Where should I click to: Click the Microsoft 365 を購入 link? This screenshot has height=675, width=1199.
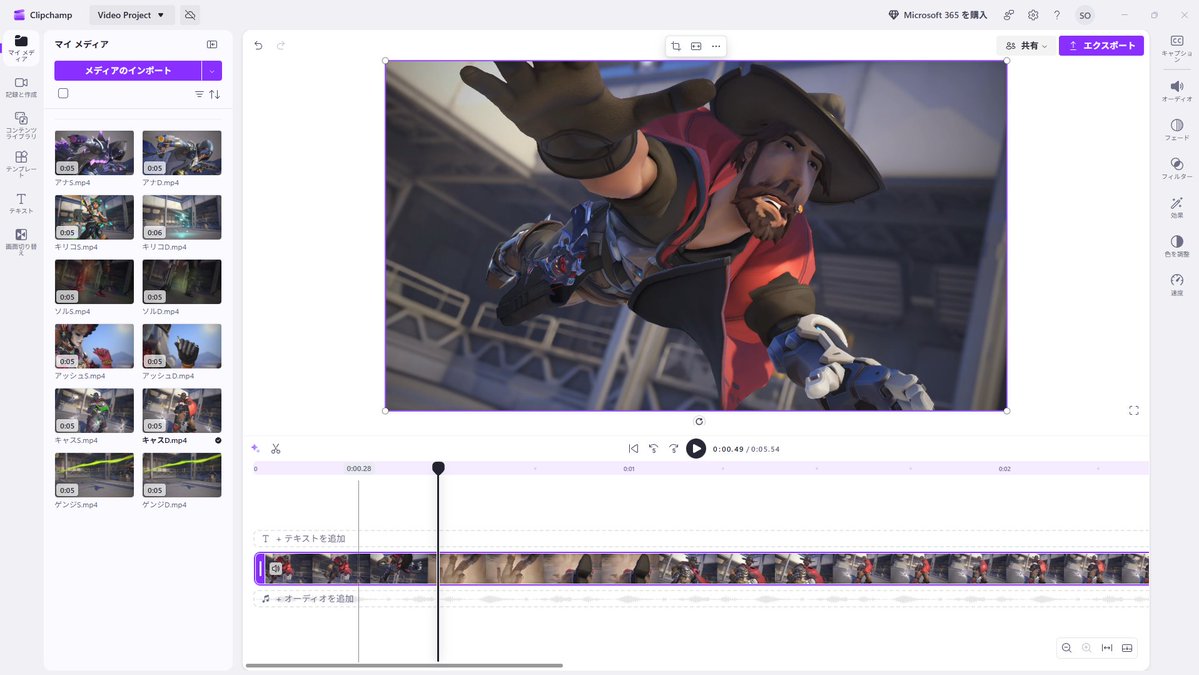pos(937,15)
